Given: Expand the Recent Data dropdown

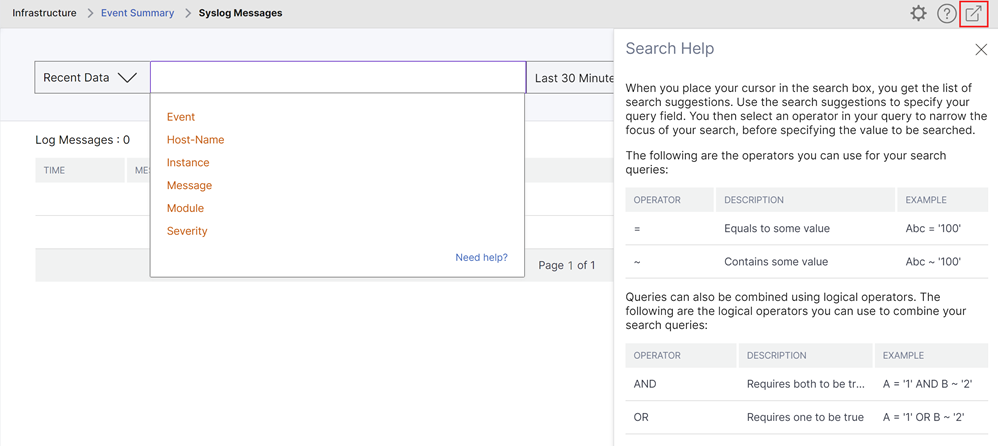Looking at the screenshot, I should tap(92, 78).
